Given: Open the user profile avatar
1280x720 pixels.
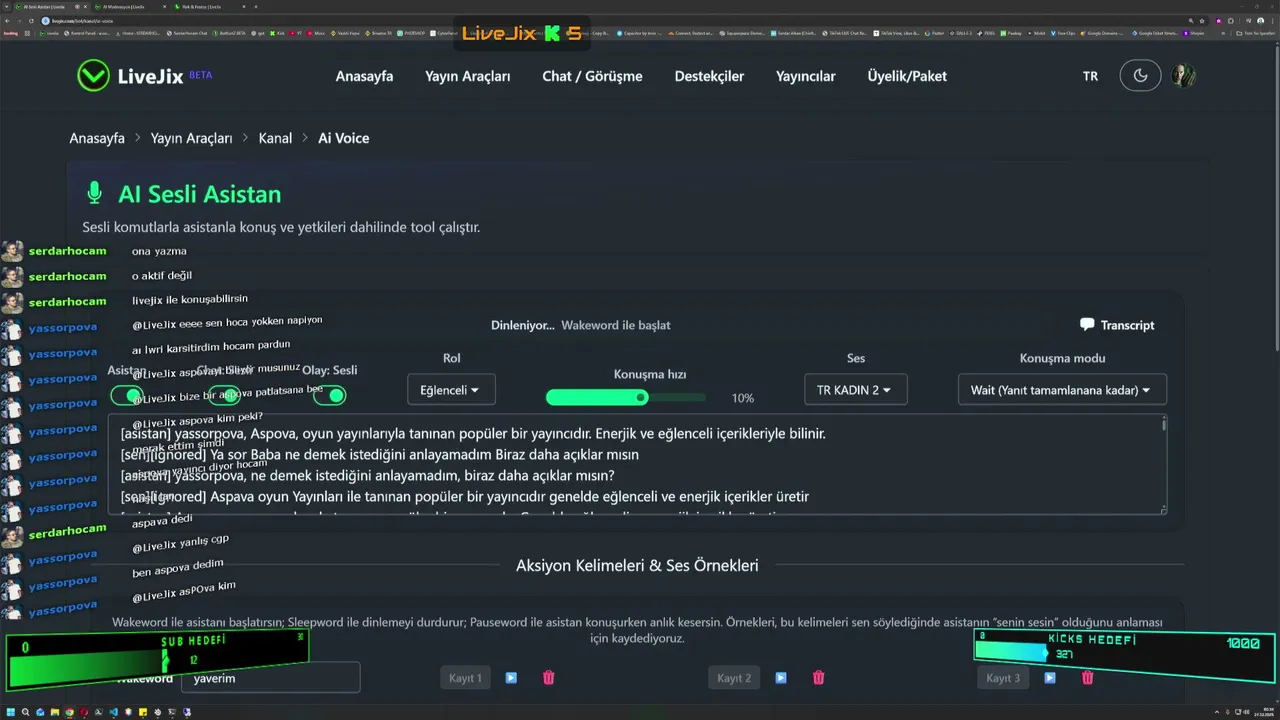Looking at the screenshot, I should (x=1184, y=76).
